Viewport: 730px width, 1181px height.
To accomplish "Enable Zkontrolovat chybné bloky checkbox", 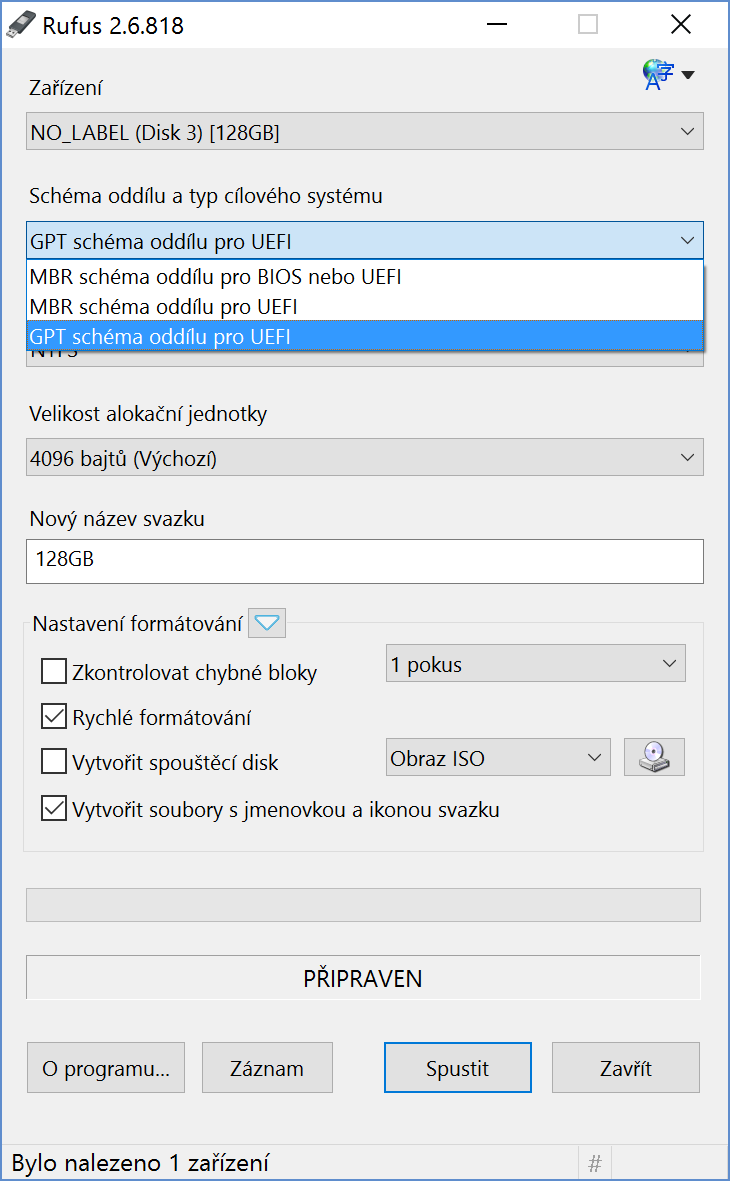I will pos(54,671).
